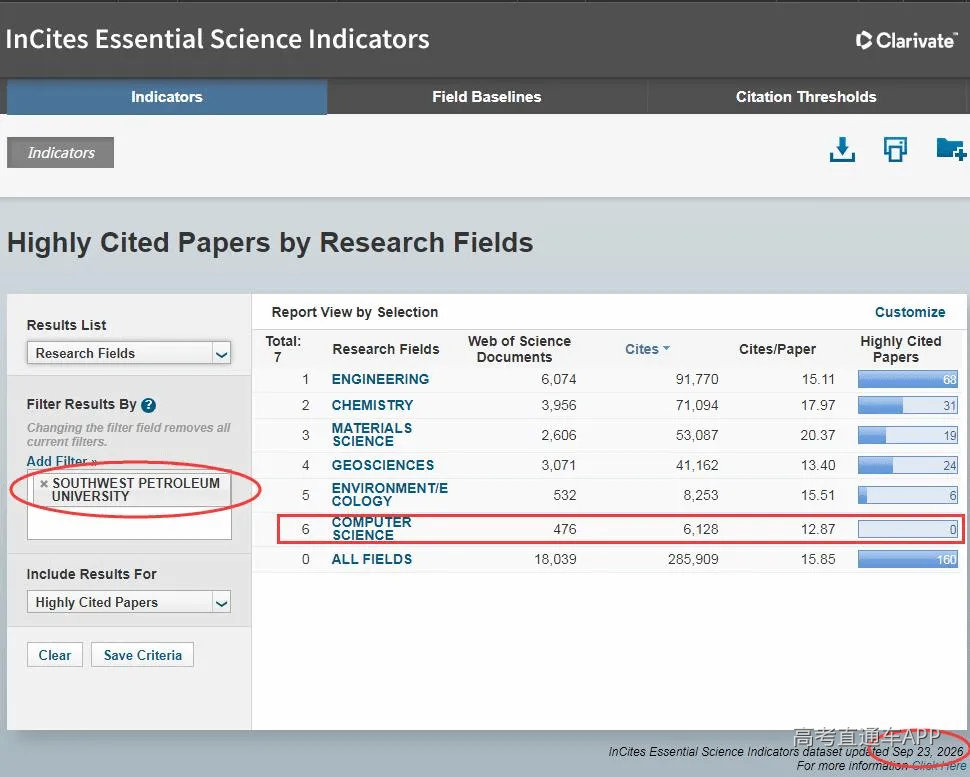Click the Engineering highly cited bar showing 68

908,379
